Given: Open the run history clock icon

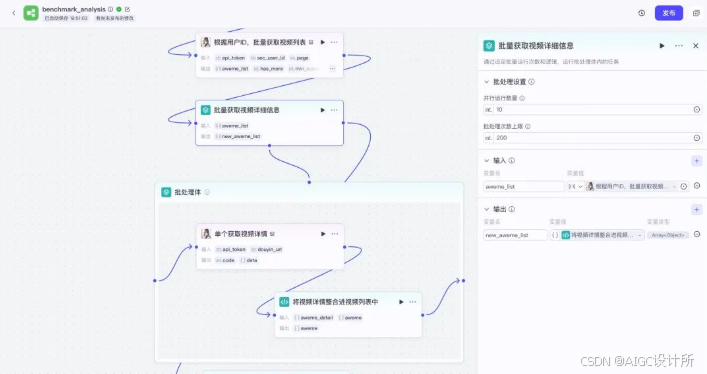Looking at the screenshot, I should 641,13.
